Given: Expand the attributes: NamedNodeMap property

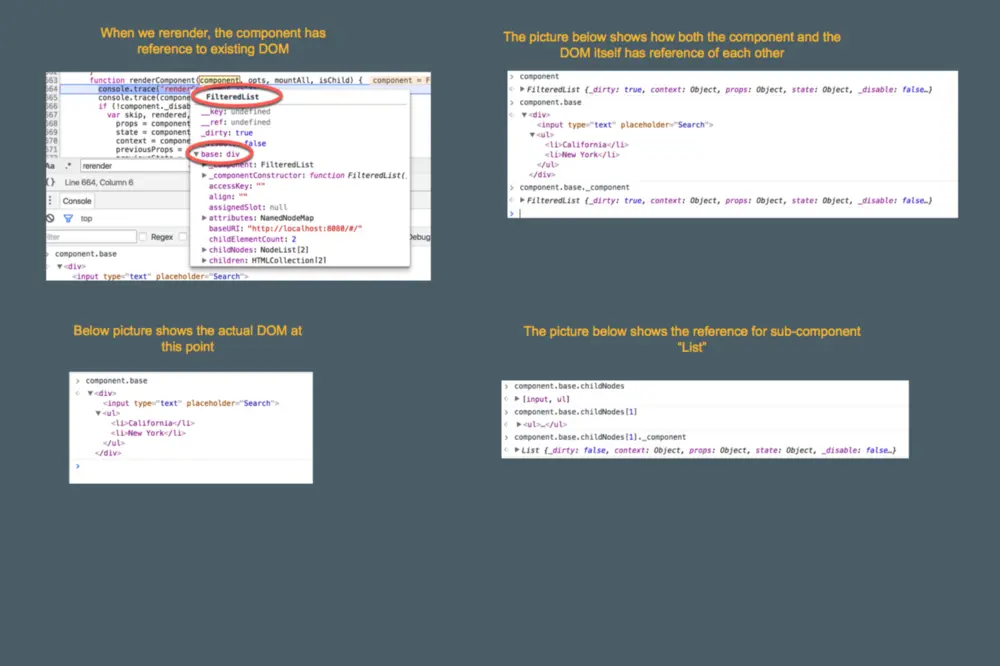Looking at the screenshot, I should 204,218.
